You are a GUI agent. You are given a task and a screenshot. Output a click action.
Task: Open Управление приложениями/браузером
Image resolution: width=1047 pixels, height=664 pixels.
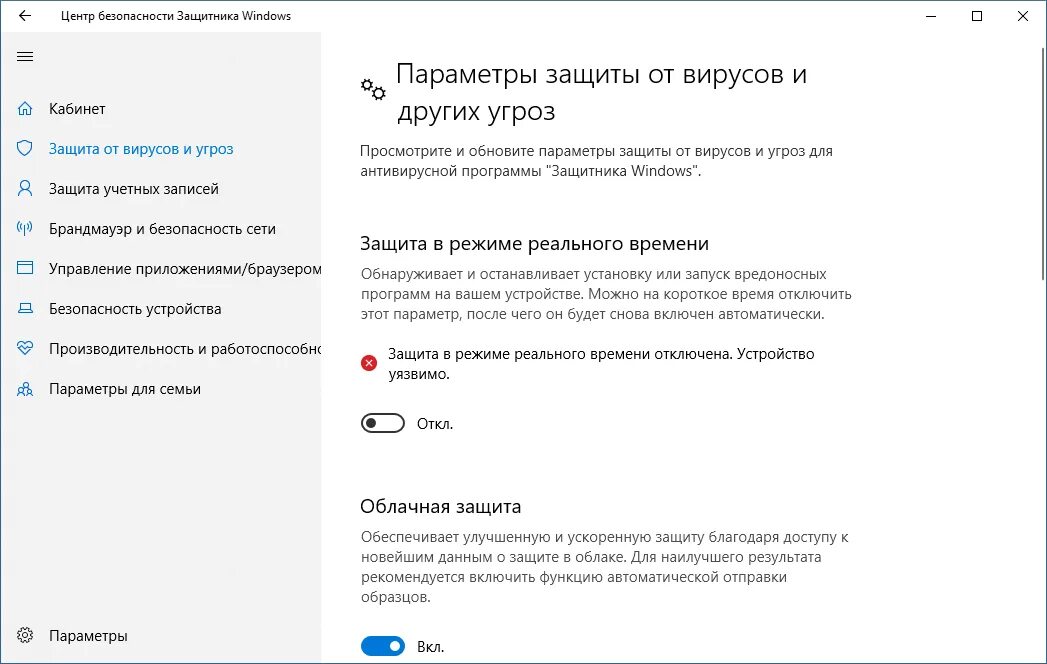[185, 269]
